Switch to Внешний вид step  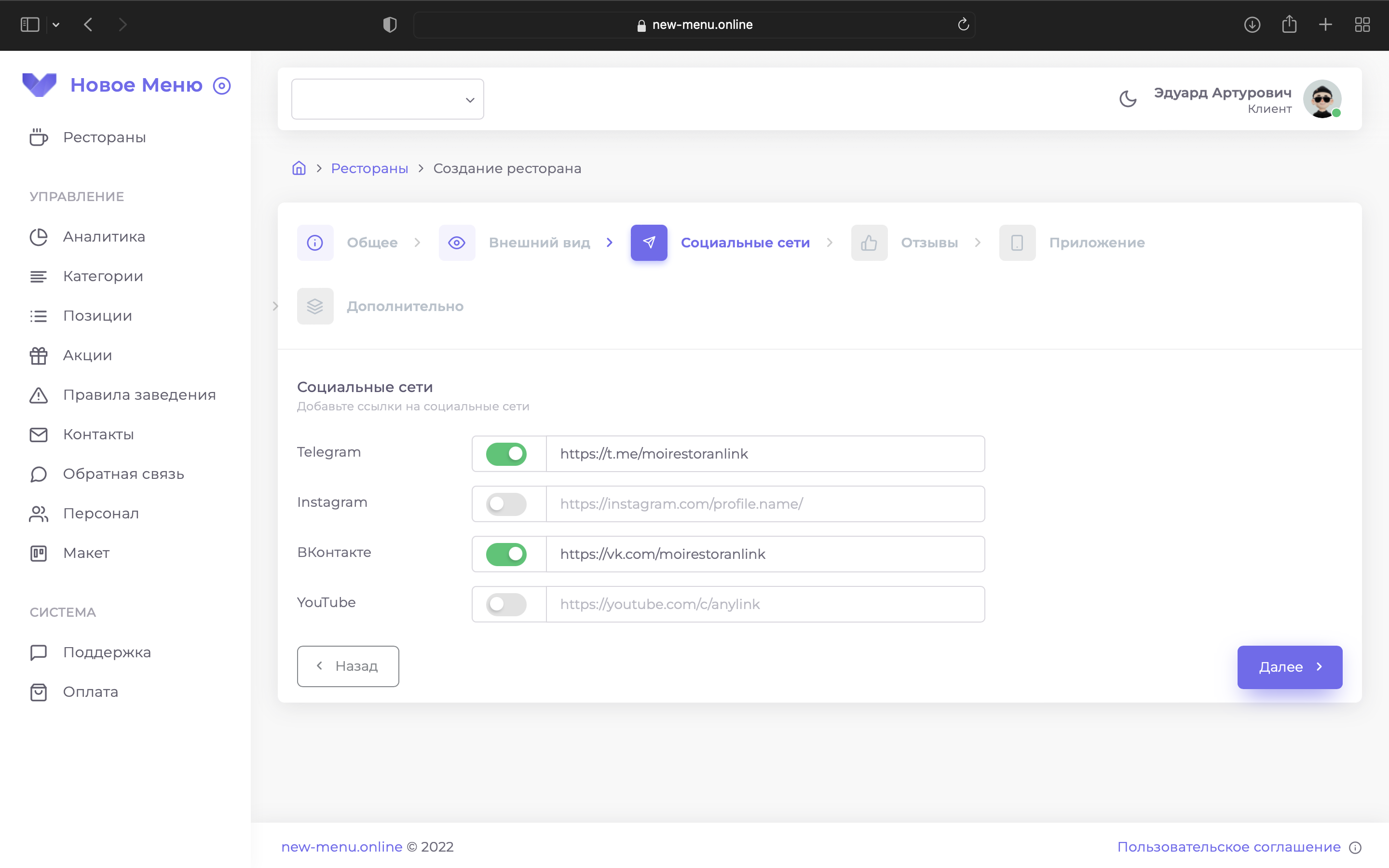tap(540, 243)
